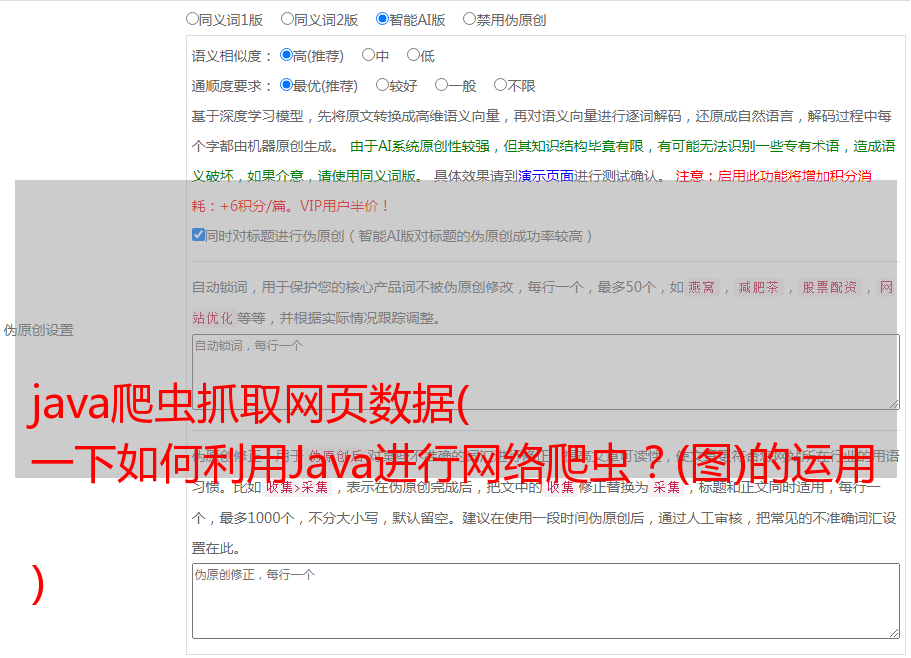Click the 收集>采集 example code
This screenshot has height=658, width=911.
tap(297, 487)
